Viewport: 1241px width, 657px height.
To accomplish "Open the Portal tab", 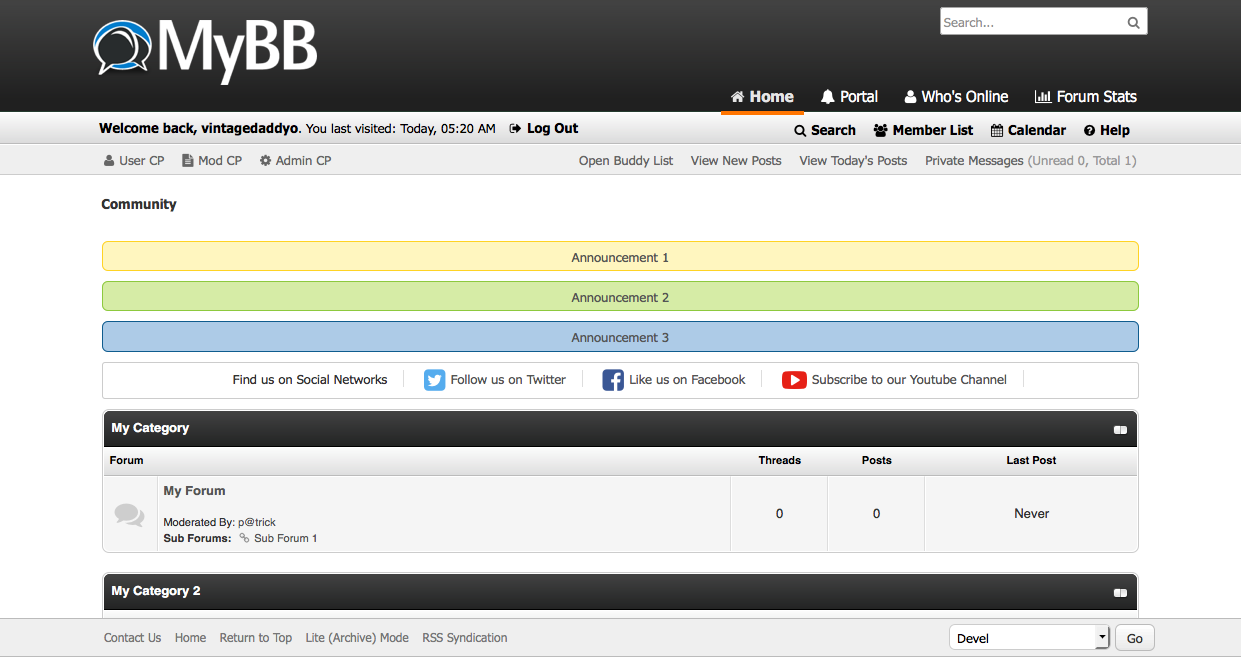I will tap(849, 97).
